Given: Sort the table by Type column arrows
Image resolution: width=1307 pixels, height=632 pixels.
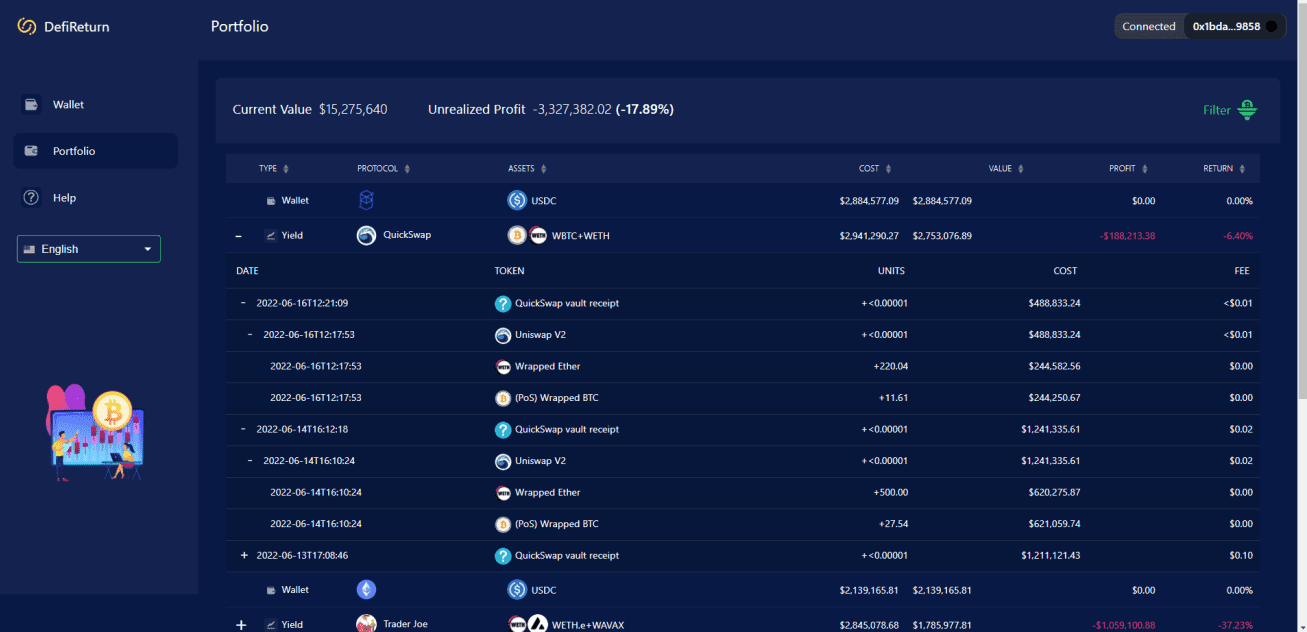Looking at the screenshot, I should point(286,169).
